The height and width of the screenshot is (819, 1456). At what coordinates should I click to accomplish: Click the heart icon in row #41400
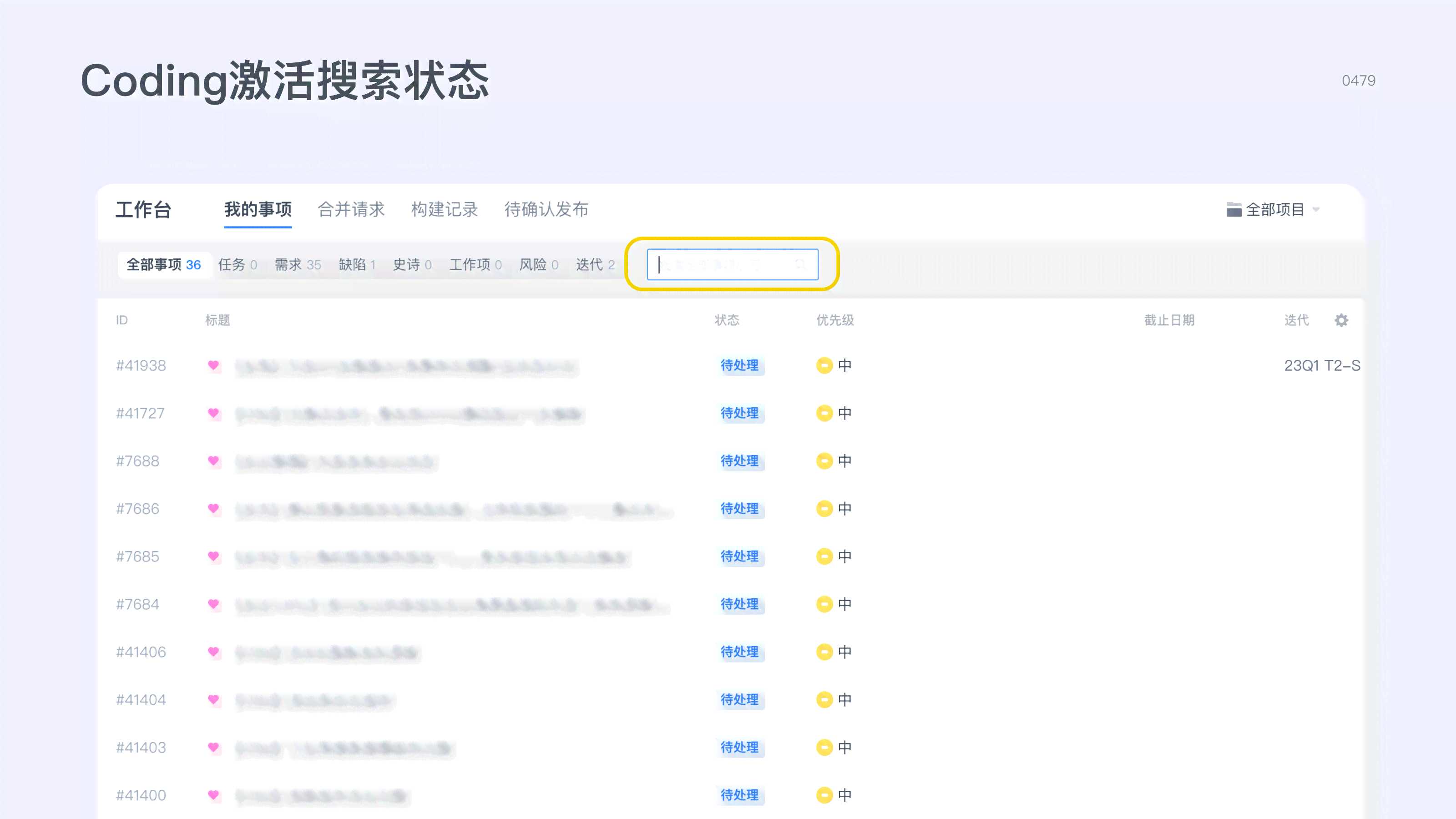[213, 795]
